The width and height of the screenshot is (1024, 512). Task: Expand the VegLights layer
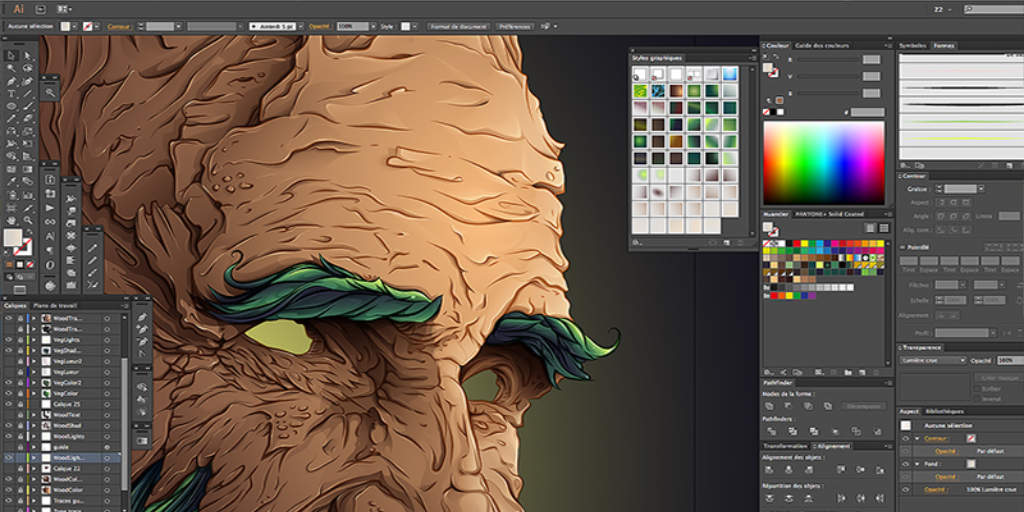(34, 339)
